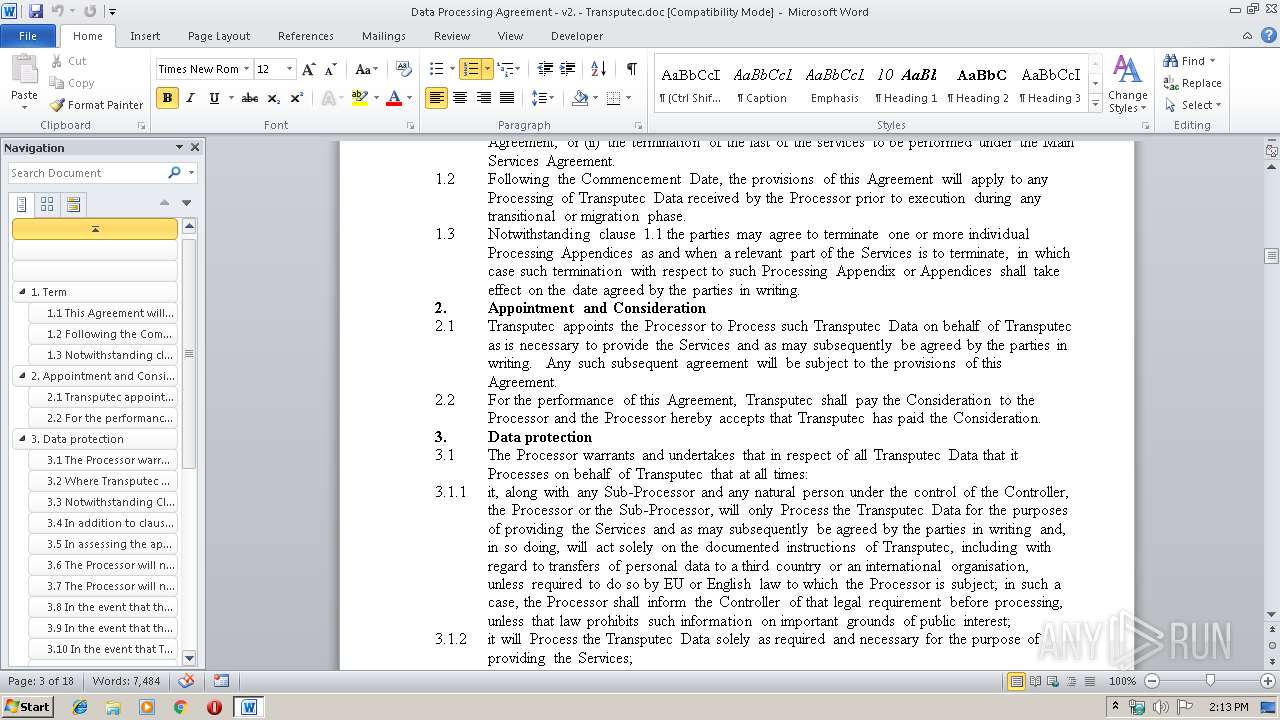Switch to the Review tab
Image resolution: width=1280 pixels, height=720 pixels.
pos(452,36)
